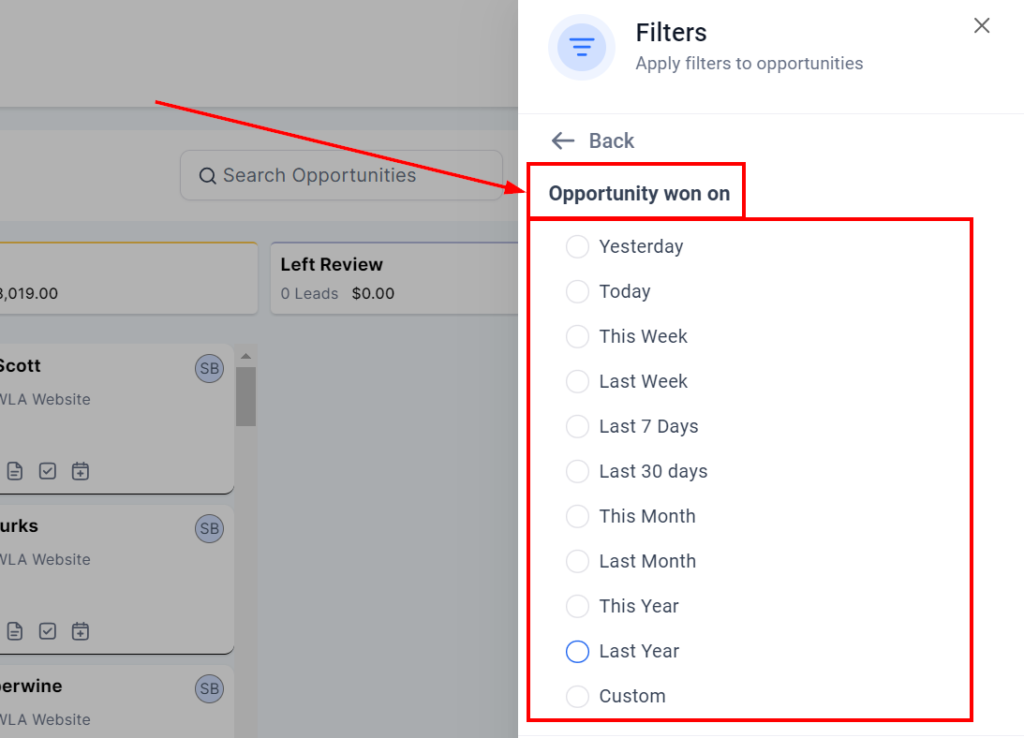Select the Yesterday radio option

click(577, 247)
